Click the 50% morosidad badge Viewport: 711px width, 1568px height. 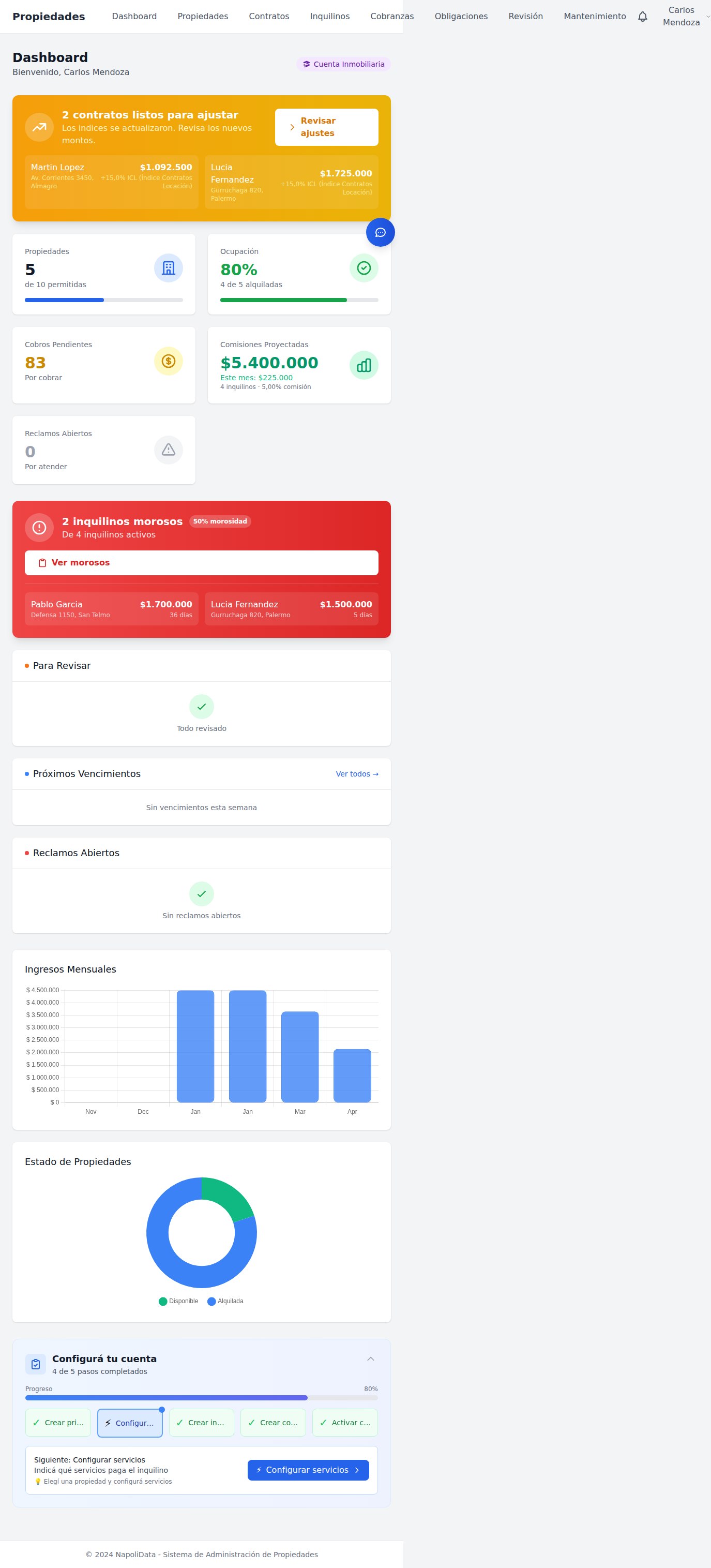[x=220, y=521]
